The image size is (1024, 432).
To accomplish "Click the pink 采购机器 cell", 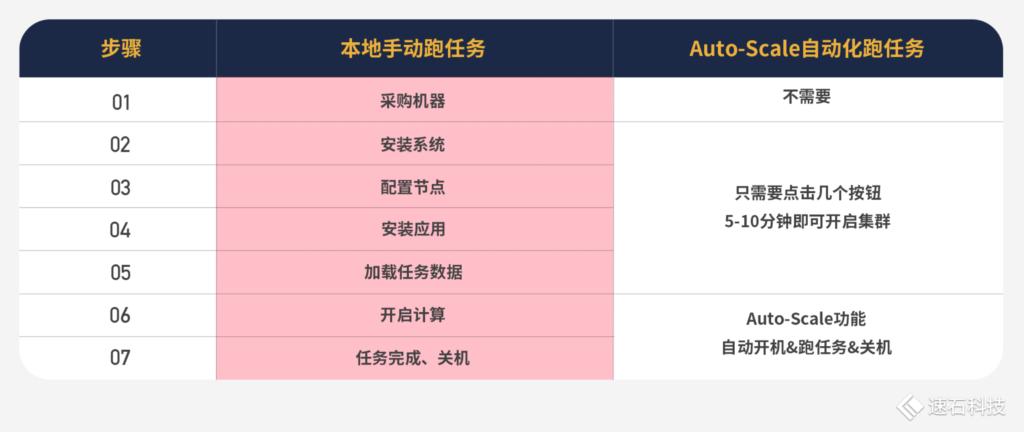I will click(x=413, y=101).
